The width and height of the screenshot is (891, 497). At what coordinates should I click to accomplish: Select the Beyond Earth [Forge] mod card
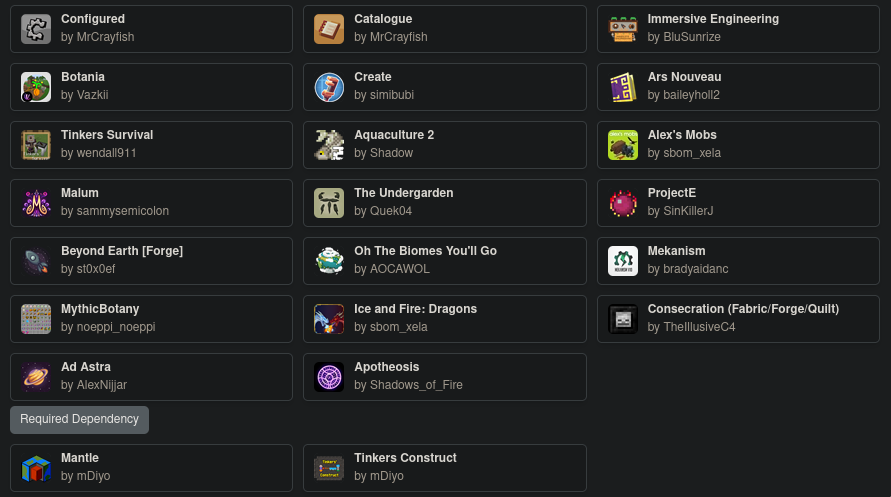[151, 260]
